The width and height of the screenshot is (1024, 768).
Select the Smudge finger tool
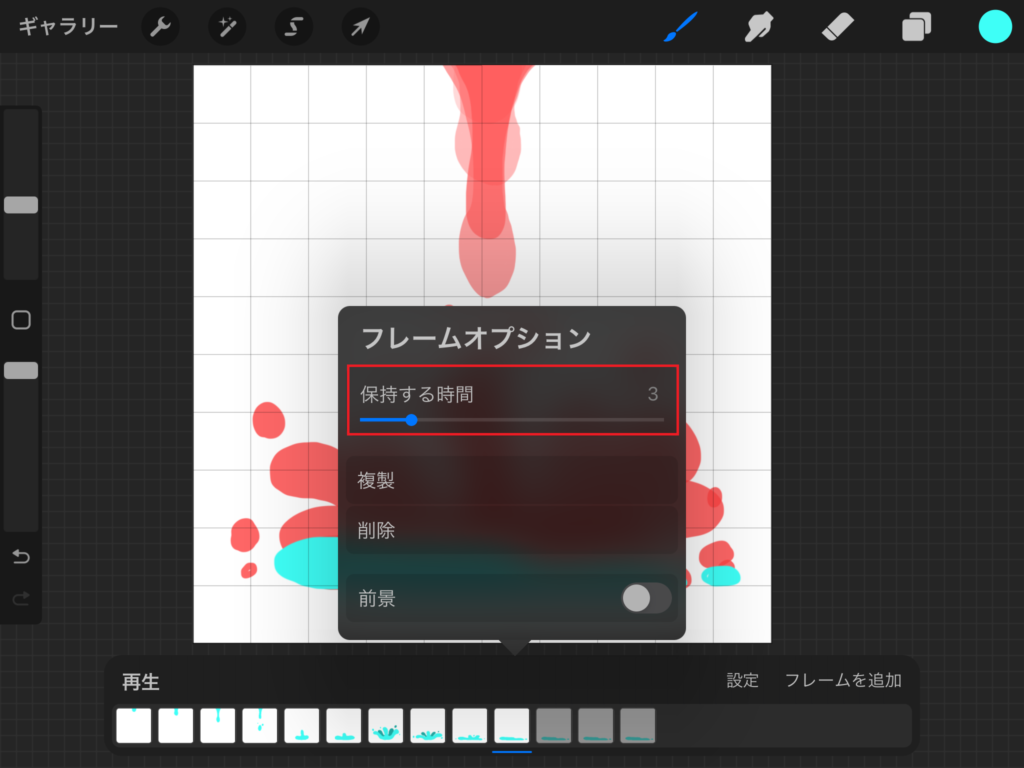click(759, 27)
